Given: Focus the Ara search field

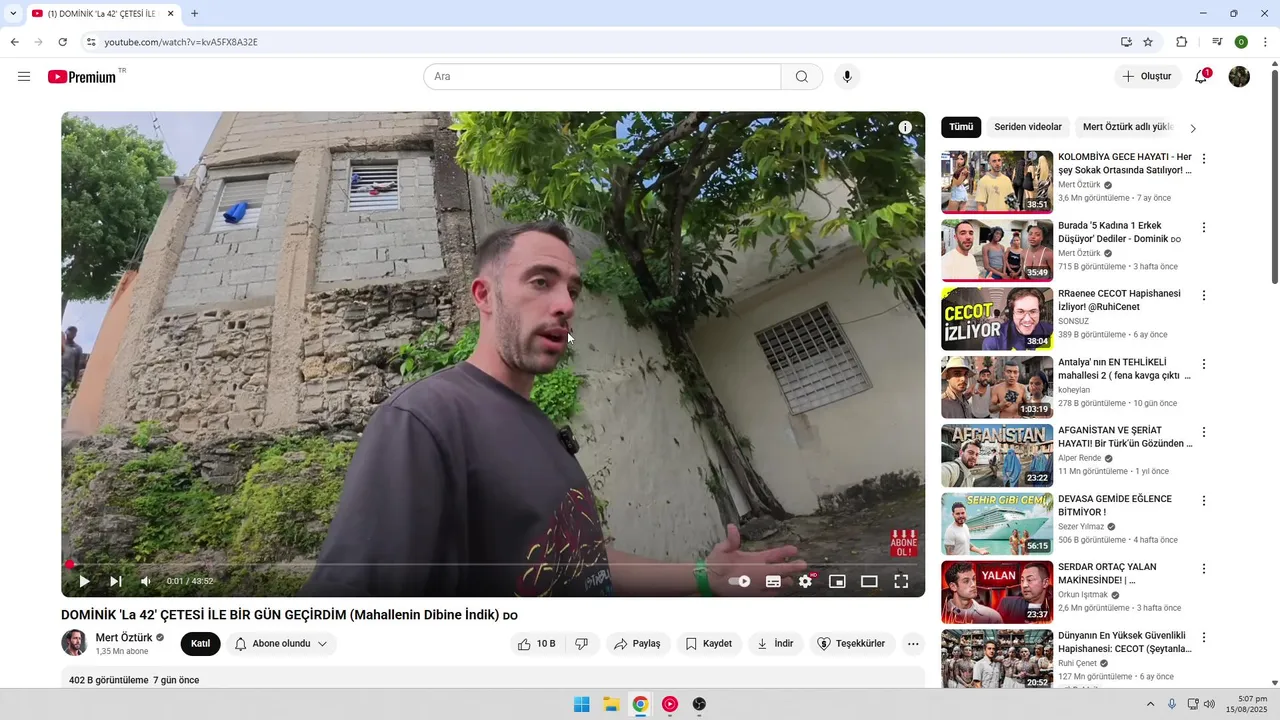Looking at the screenshot, I should [x=602, y=77].
